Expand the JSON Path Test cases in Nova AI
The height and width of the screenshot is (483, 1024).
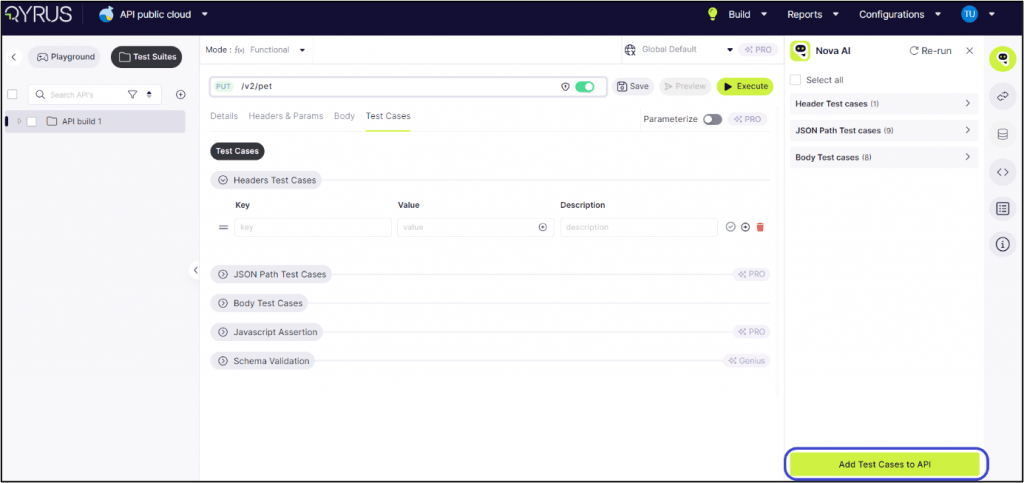coord(883,130)
